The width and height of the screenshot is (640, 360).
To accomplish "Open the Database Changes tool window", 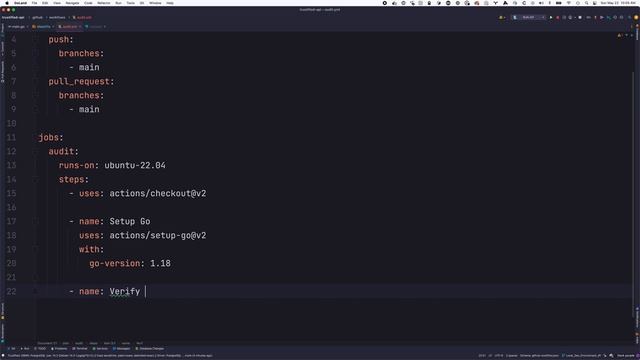I will 150,349.
